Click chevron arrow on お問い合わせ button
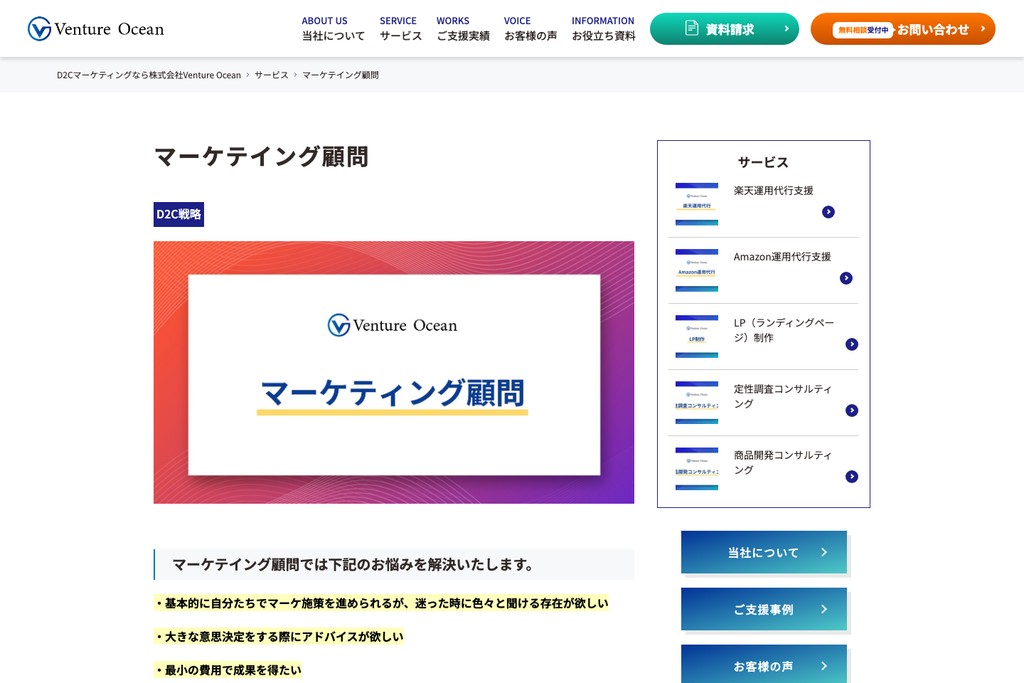 [x=982, y=29]
